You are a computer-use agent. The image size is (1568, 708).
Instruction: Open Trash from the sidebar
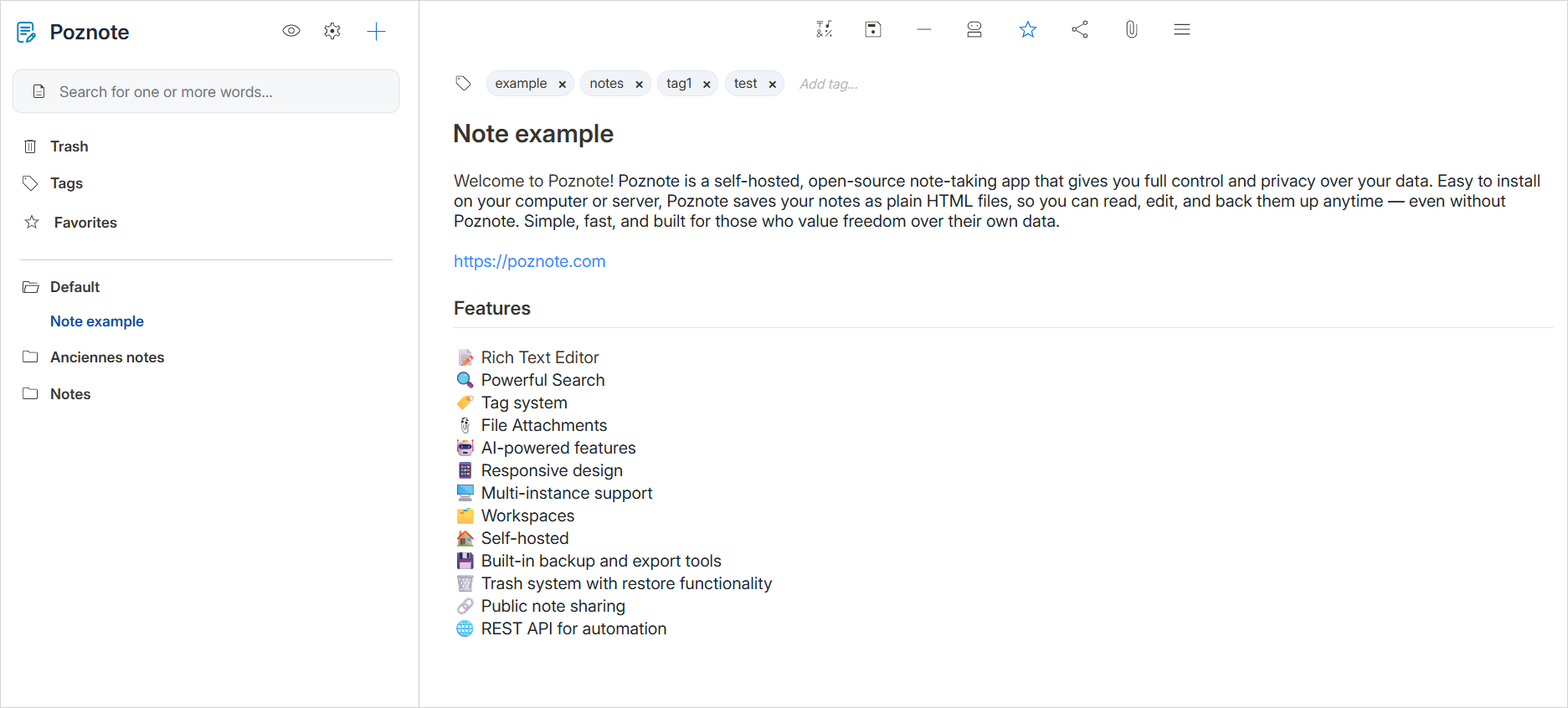pos(69,146)
